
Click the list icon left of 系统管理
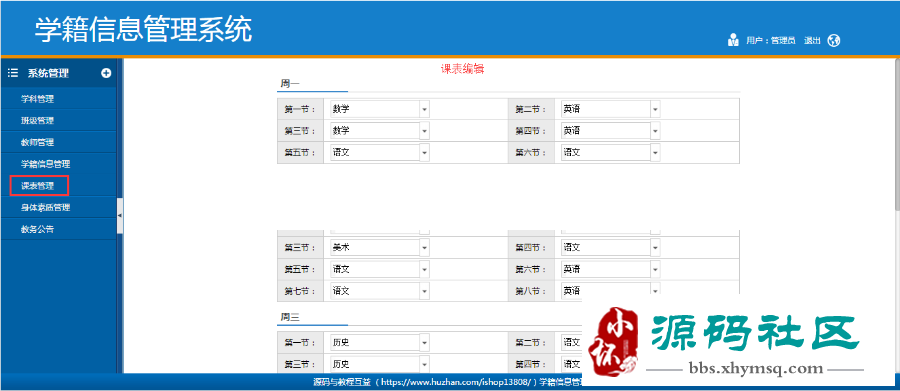click(13, 73)
